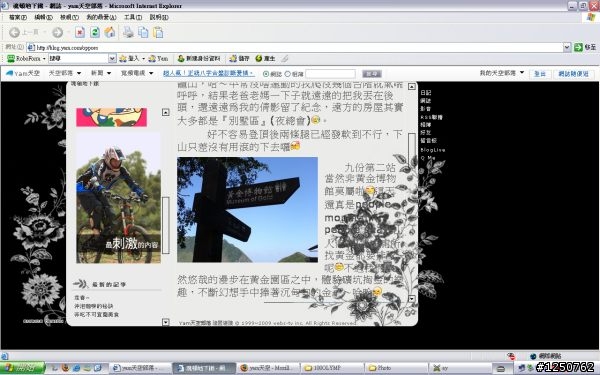Open the 編輯 (Edit) menu
This screenshot has height=375, width=600.
(43, 17)
